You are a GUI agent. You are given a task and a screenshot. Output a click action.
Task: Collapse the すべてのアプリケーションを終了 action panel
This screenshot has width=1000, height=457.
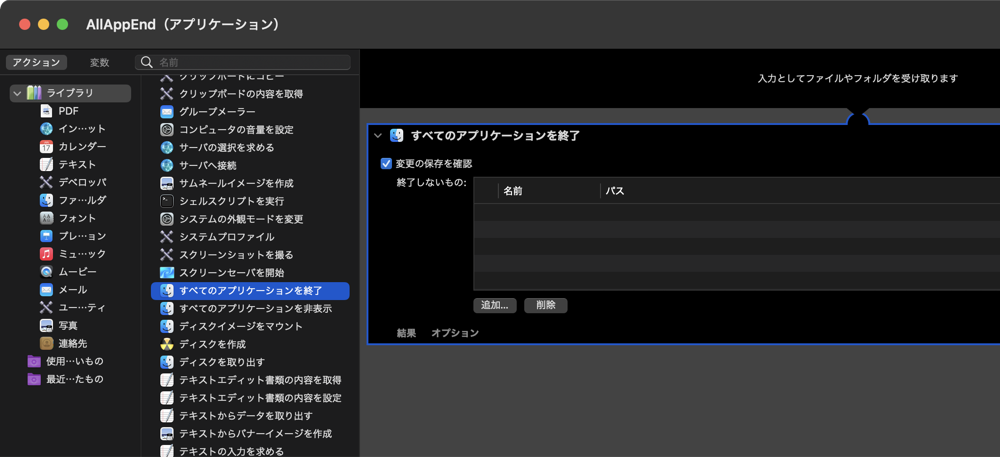(x=378, y=135)
